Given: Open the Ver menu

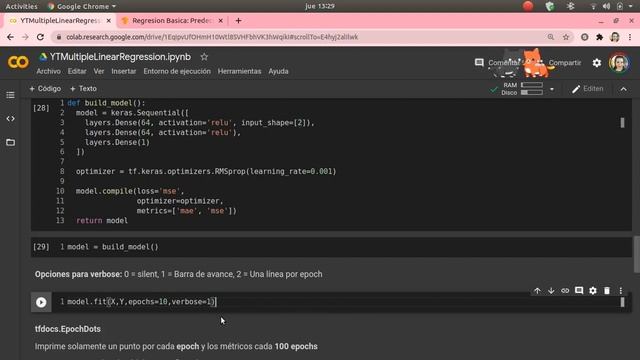Looking at the screenshot, I should (99, 71).
